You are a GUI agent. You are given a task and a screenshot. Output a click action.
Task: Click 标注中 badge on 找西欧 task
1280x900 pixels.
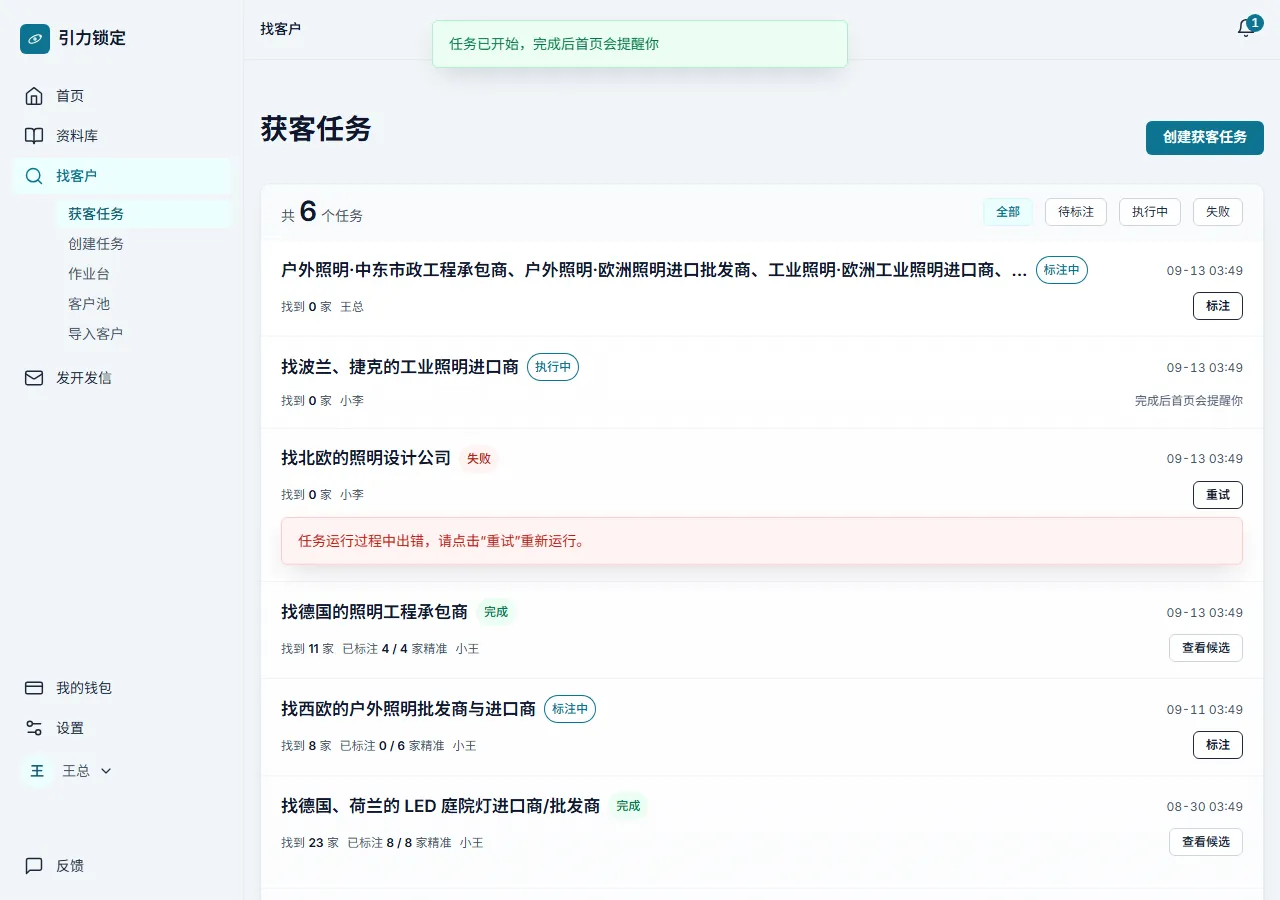570,709
